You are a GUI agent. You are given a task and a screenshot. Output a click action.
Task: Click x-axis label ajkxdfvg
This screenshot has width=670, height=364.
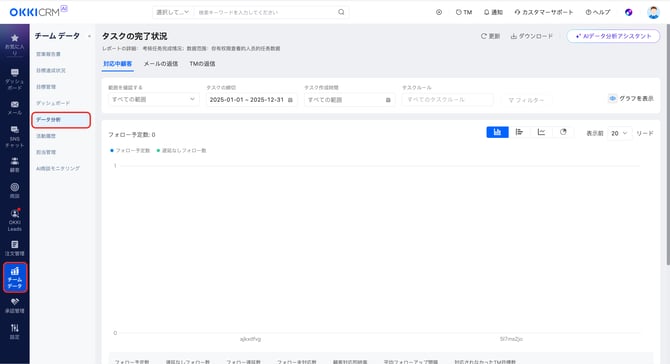(x=250, y=339)
